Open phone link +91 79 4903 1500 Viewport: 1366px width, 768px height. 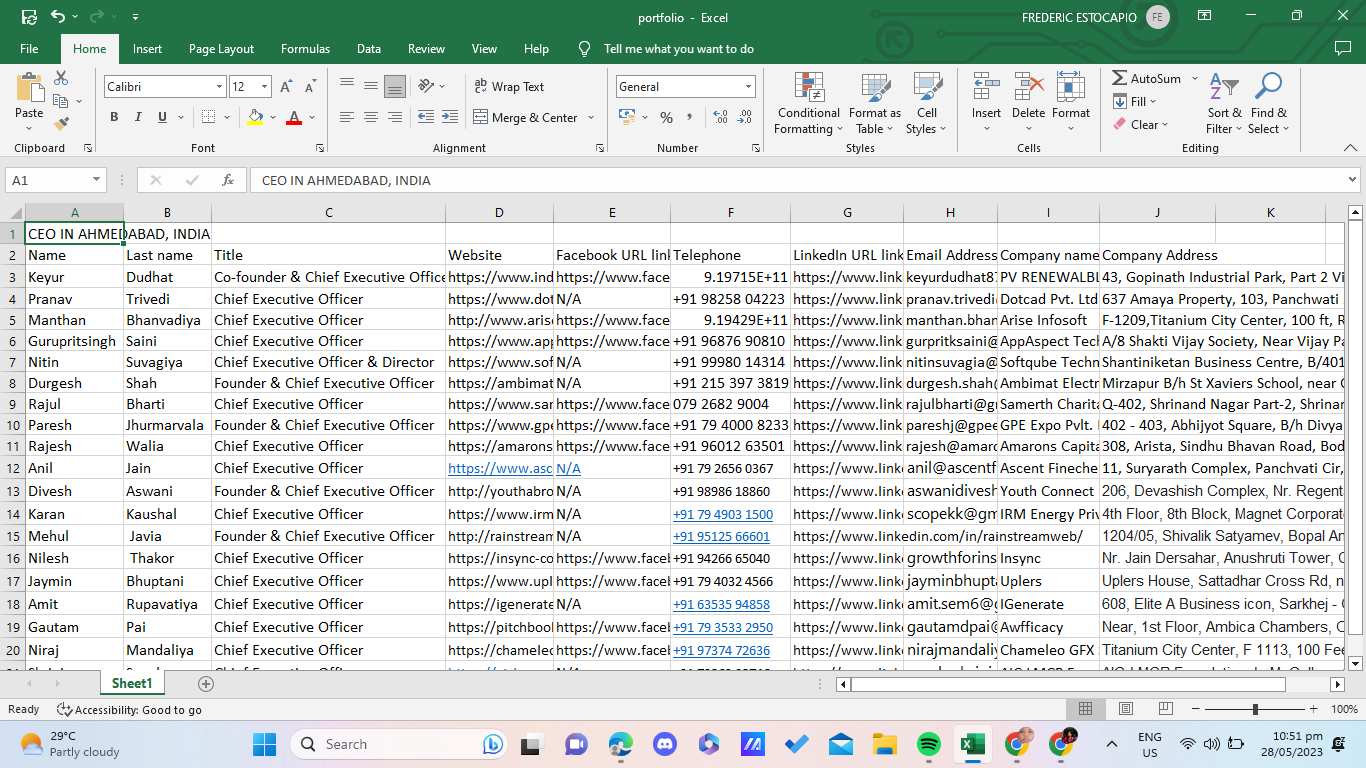[722, 514]
